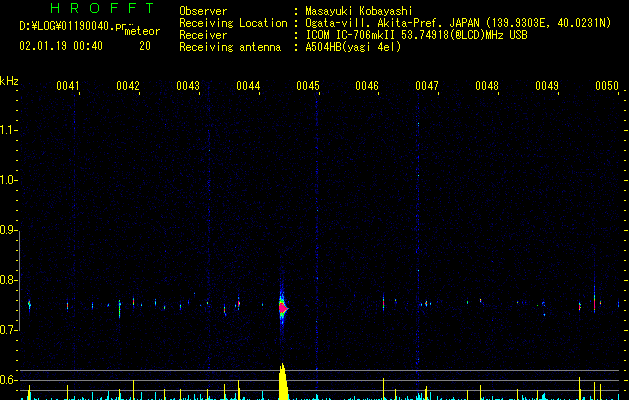This screenshot has height=400, width=629.
Task: Click the 0050 time axis label
Action: pyautogui.click(x=607, y=86)
